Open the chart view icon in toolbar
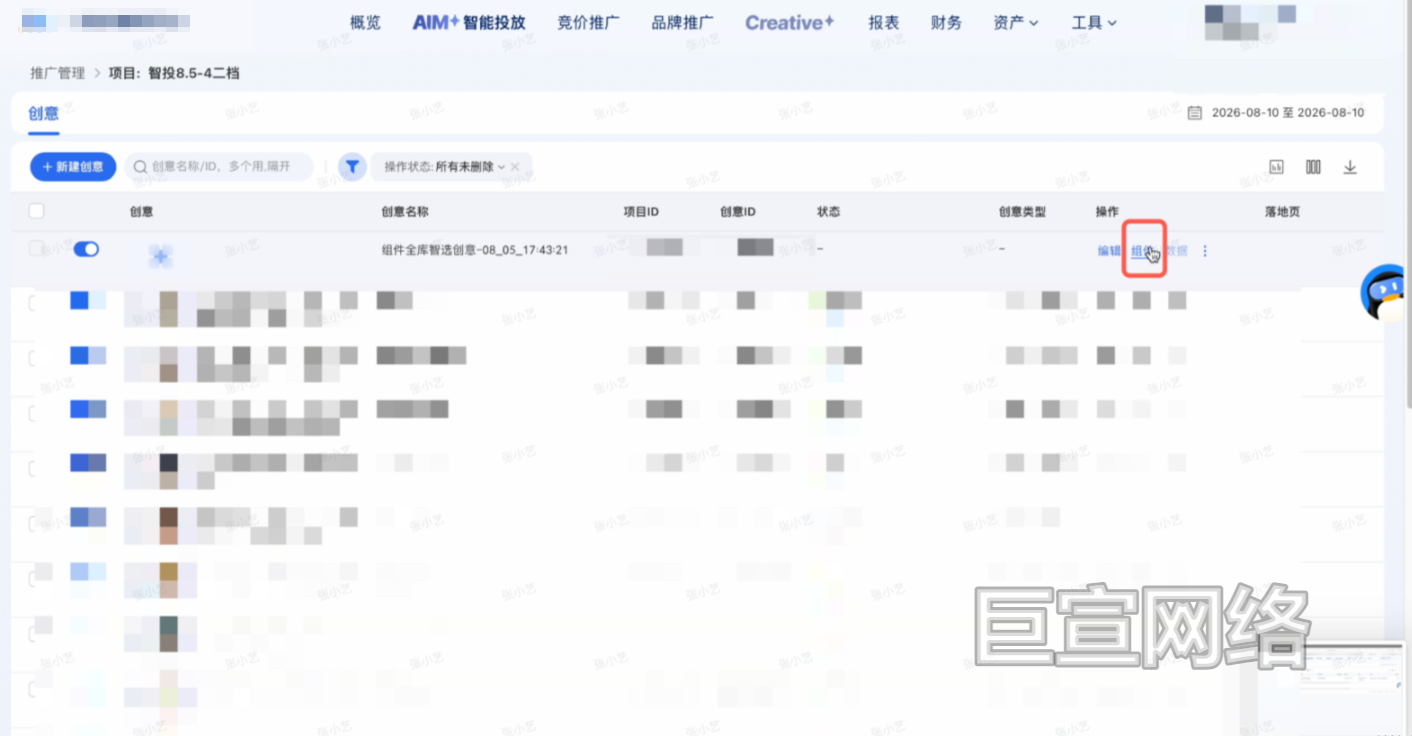 click(x=1276, y=167)
